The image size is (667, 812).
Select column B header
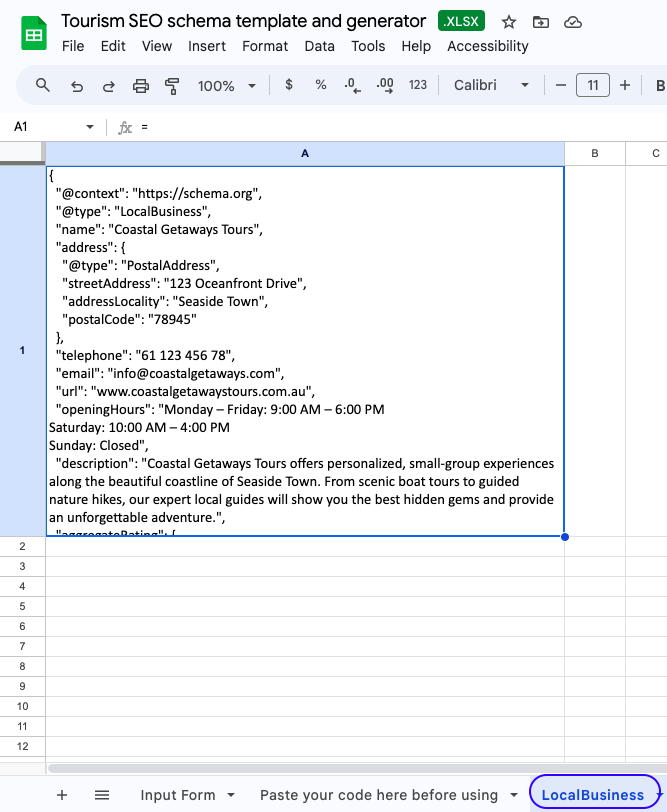tap(595, 153)
